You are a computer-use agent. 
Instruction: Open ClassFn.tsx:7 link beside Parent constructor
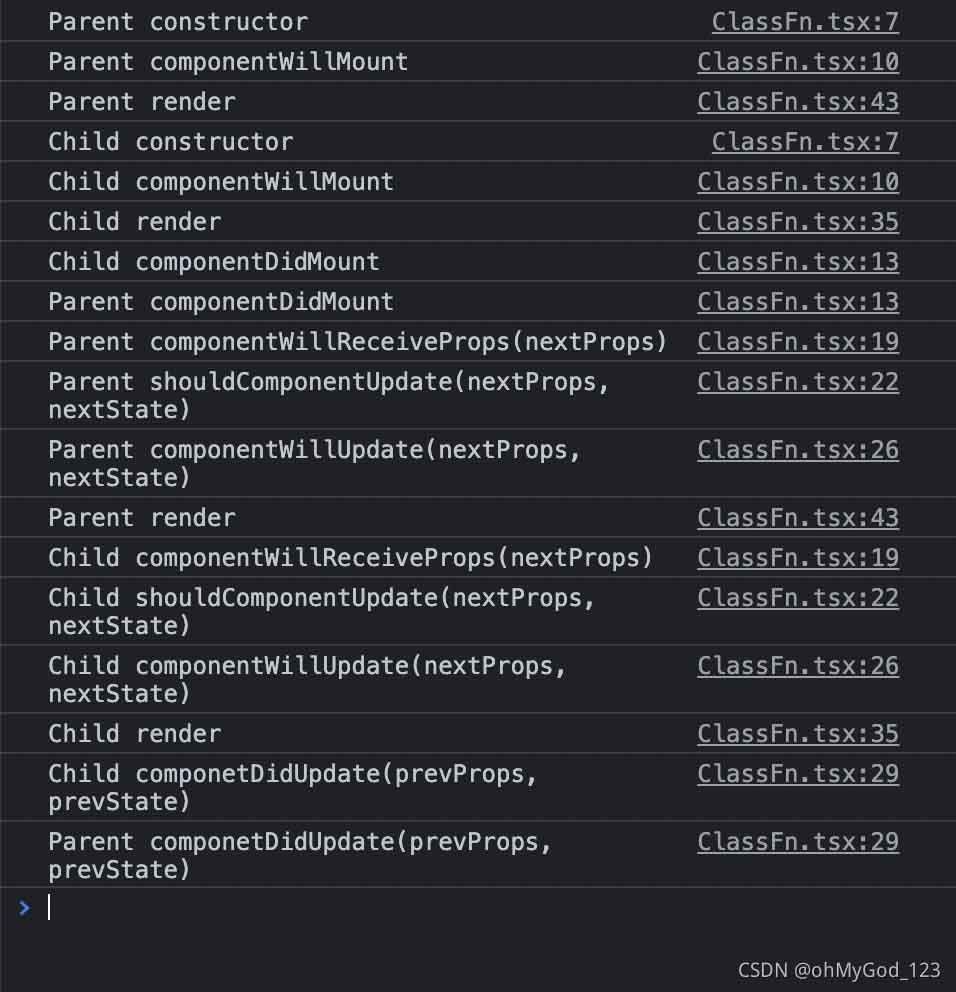click(805, 22)
